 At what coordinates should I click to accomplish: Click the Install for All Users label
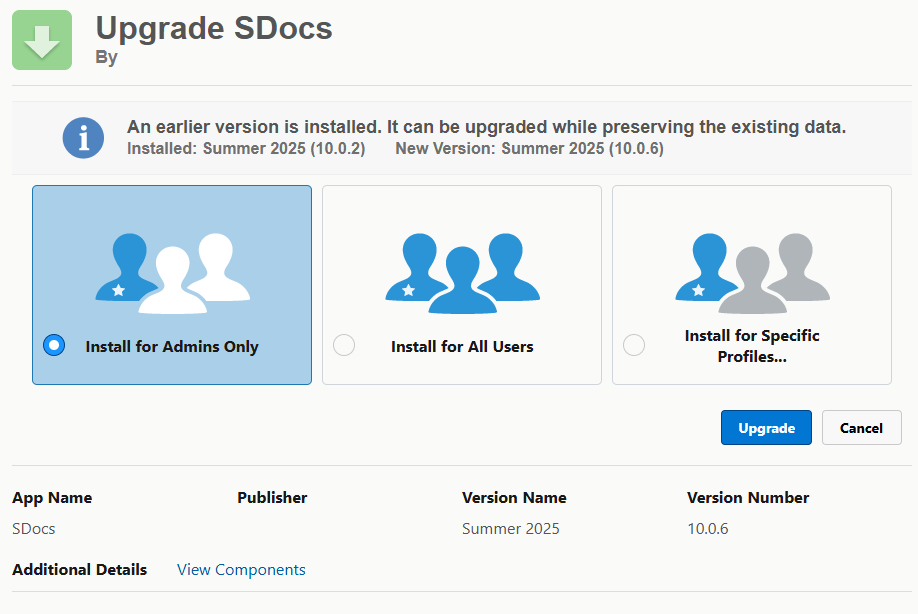click(x=462, y=347)
